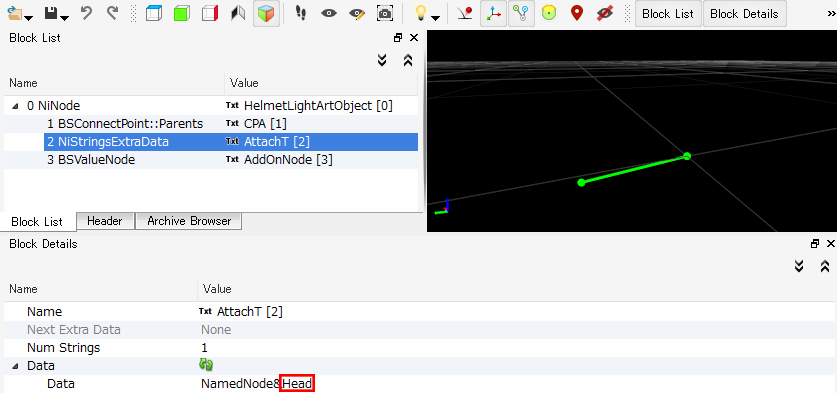Toggle the draw nodes icon
The width and height of the screenshot is (837, 393).
click(521, 14)
